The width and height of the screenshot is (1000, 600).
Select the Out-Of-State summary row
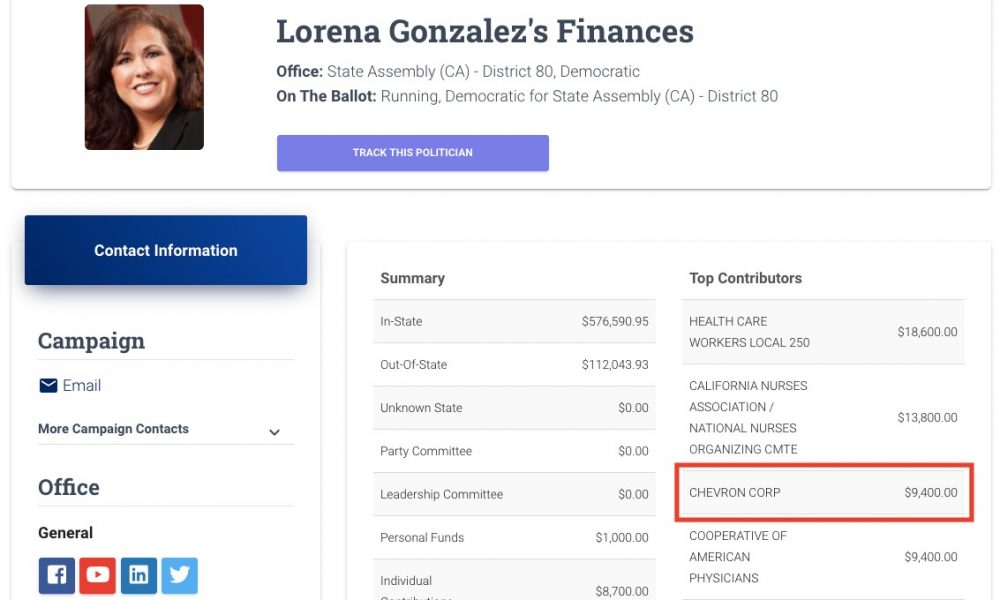point(514,365)
